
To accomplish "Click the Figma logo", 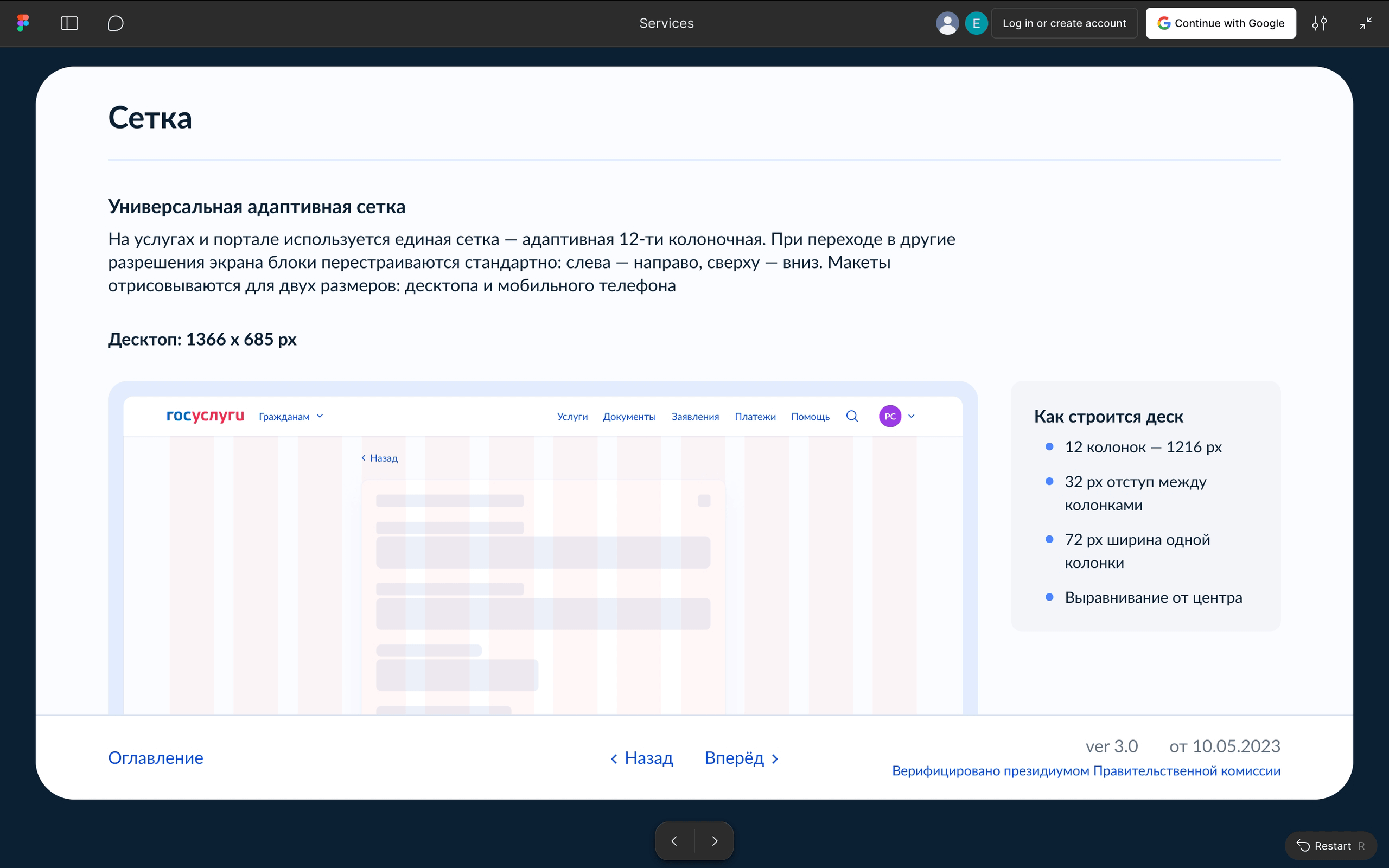I will 23,23.
